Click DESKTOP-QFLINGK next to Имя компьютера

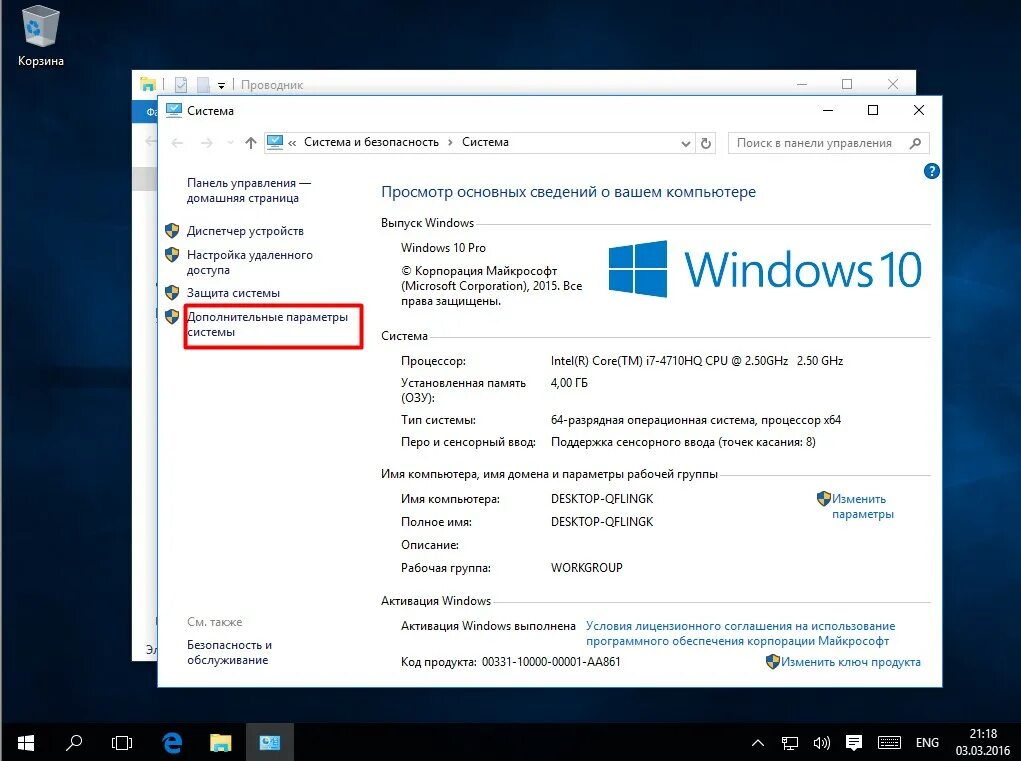pos(602,499)
